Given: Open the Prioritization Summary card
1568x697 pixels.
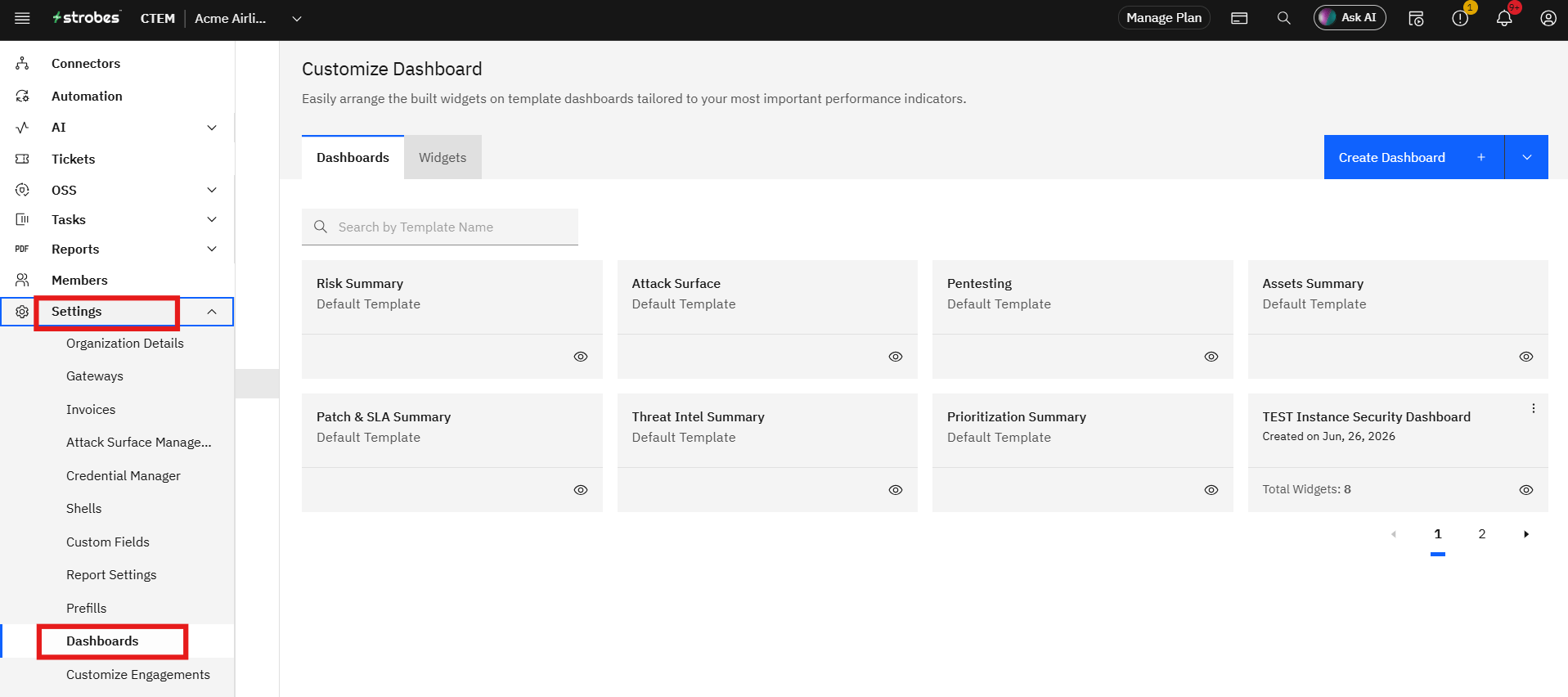Looking at the screenshot, I should (1082, 452).
